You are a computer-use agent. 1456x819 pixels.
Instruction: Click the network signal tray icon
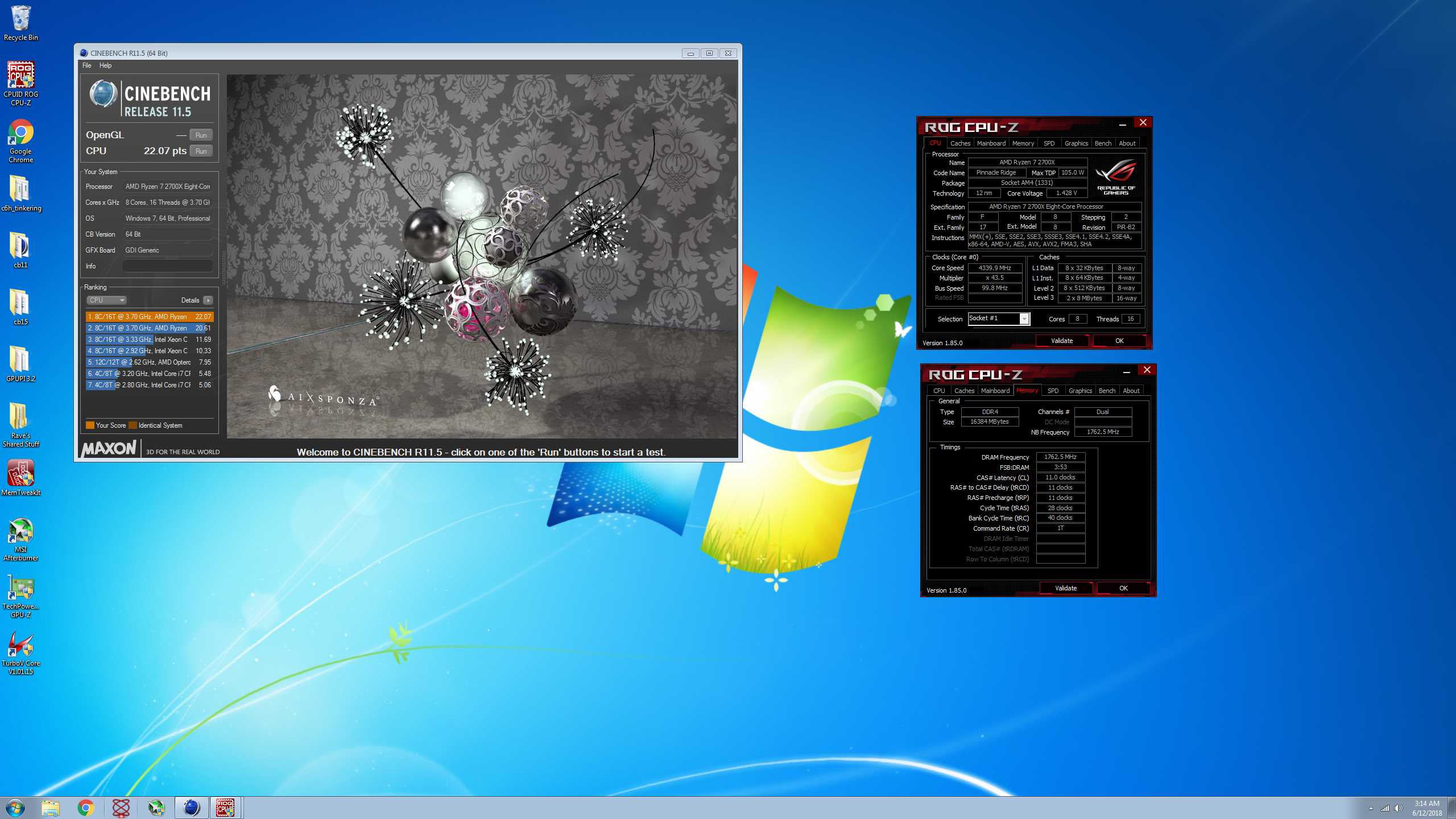1385,808
